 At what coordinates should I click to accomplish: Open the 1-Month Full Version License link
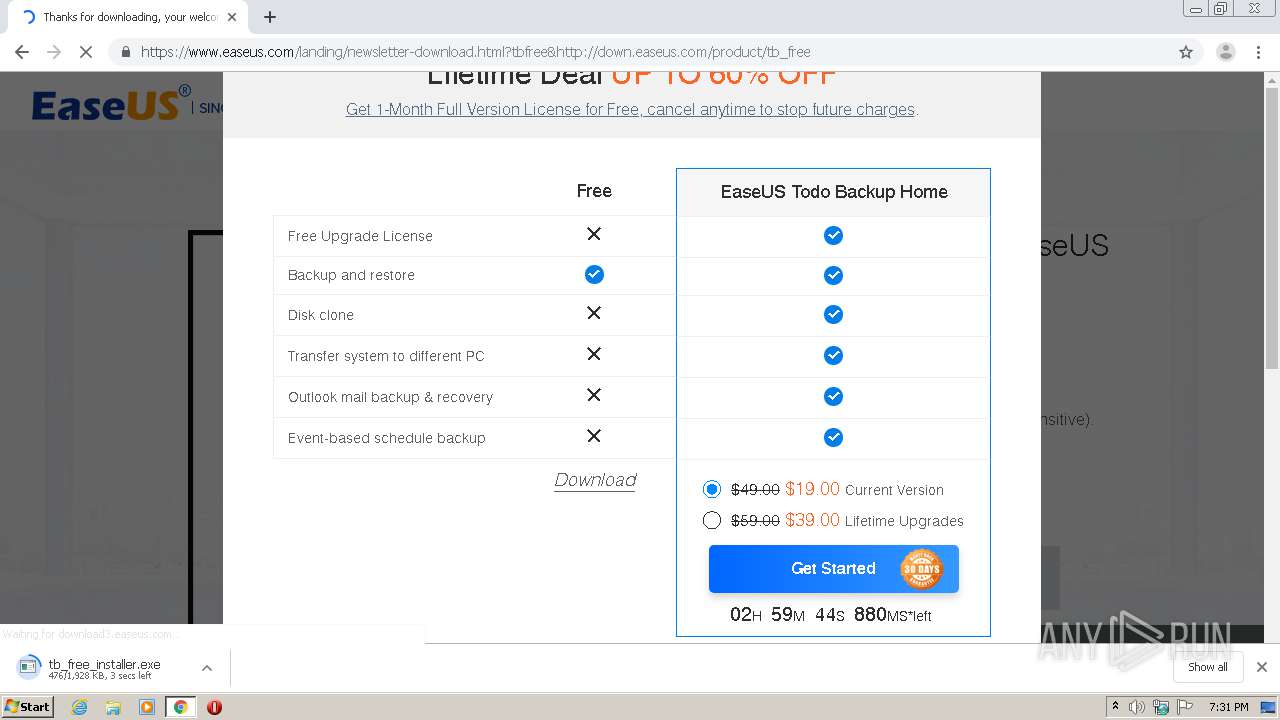click(x=632, y=110)
